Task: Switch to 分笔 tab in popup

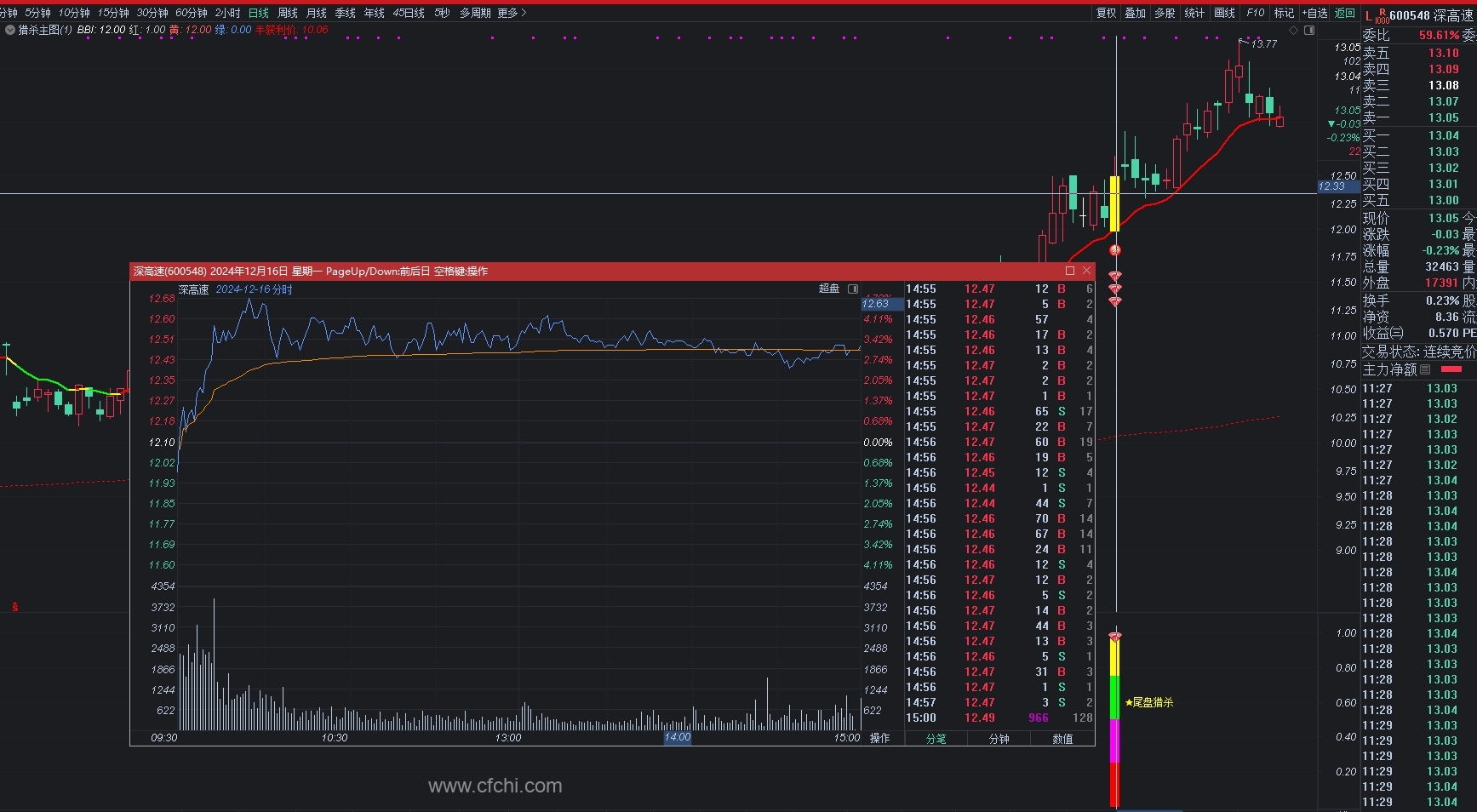Action: (x=936, y=739)
